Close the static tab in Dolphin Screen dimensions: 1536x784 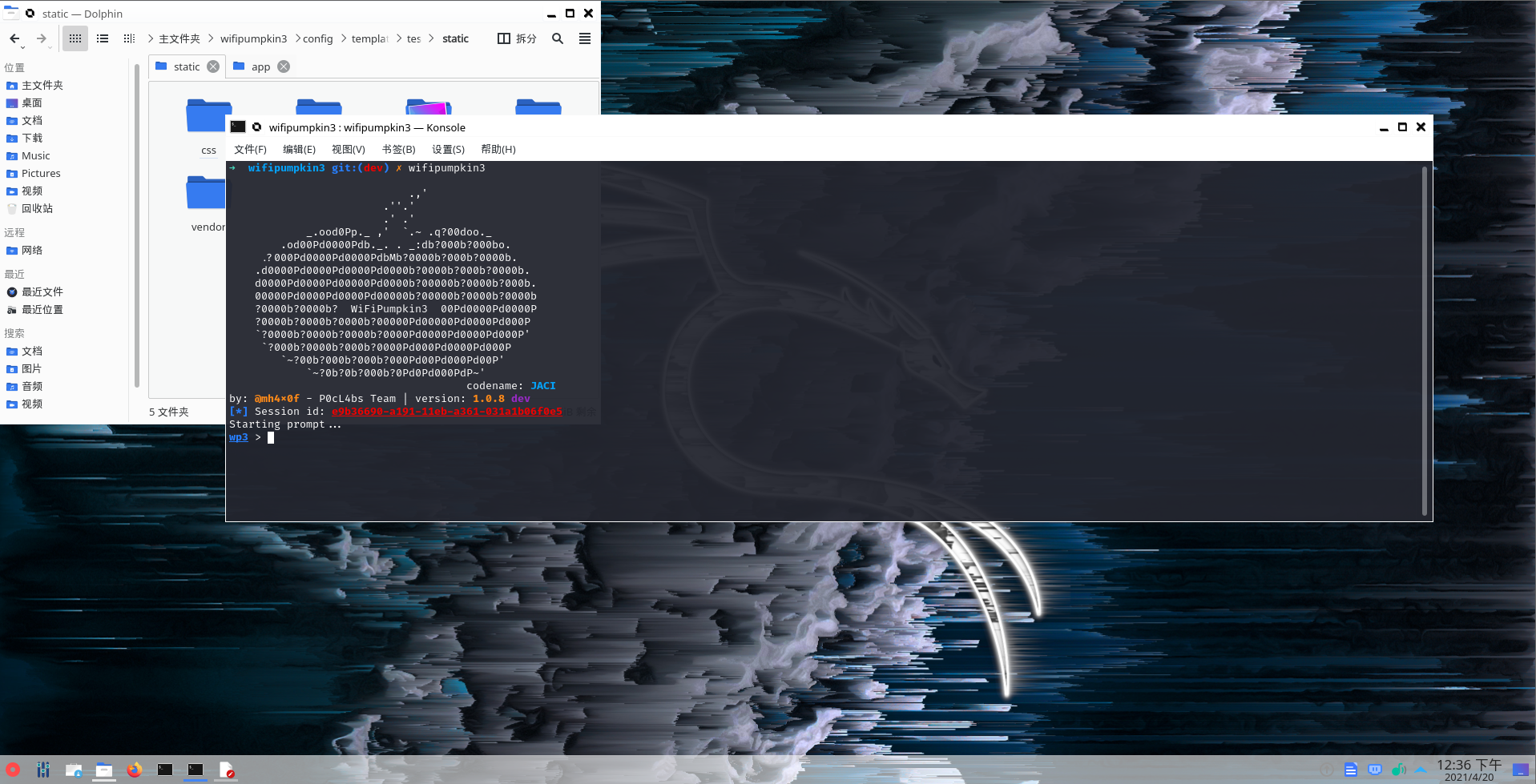click(x=213, y=66)
